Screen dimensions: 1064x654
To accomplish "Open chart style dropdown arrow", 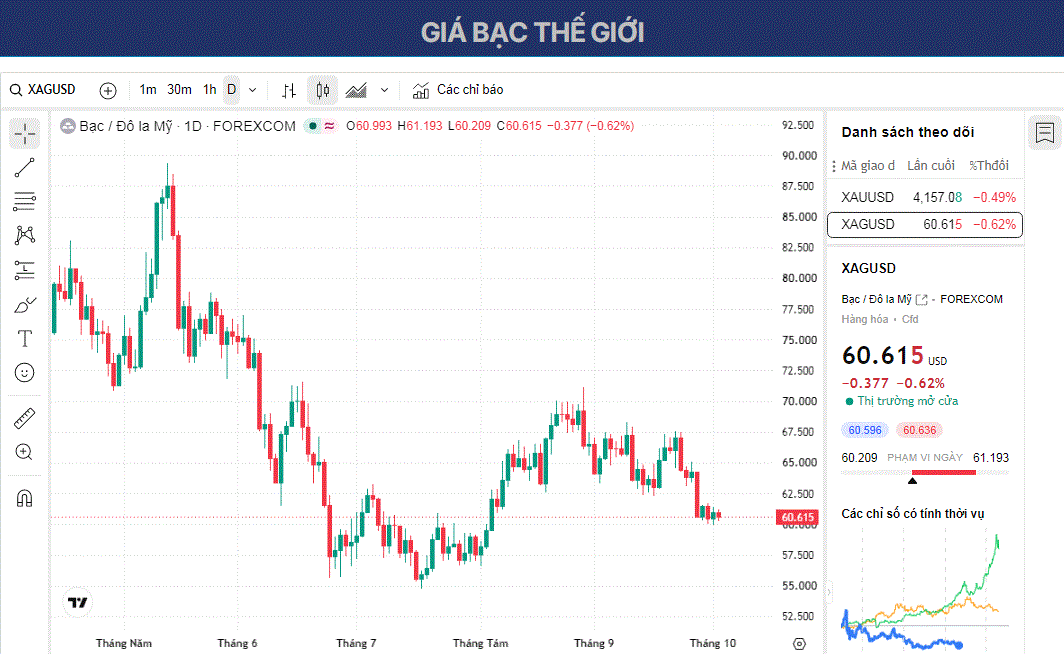I will [385, 90].
